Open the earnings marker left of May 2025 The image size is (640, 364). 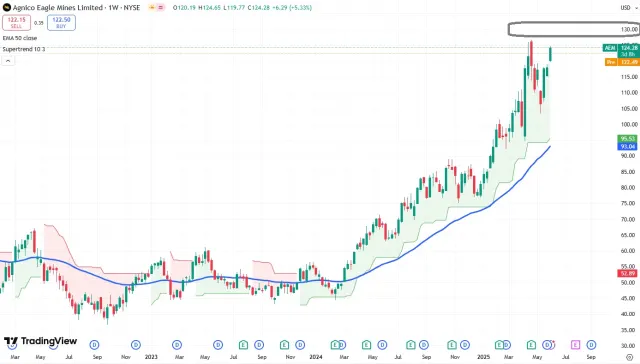[531, 345]
